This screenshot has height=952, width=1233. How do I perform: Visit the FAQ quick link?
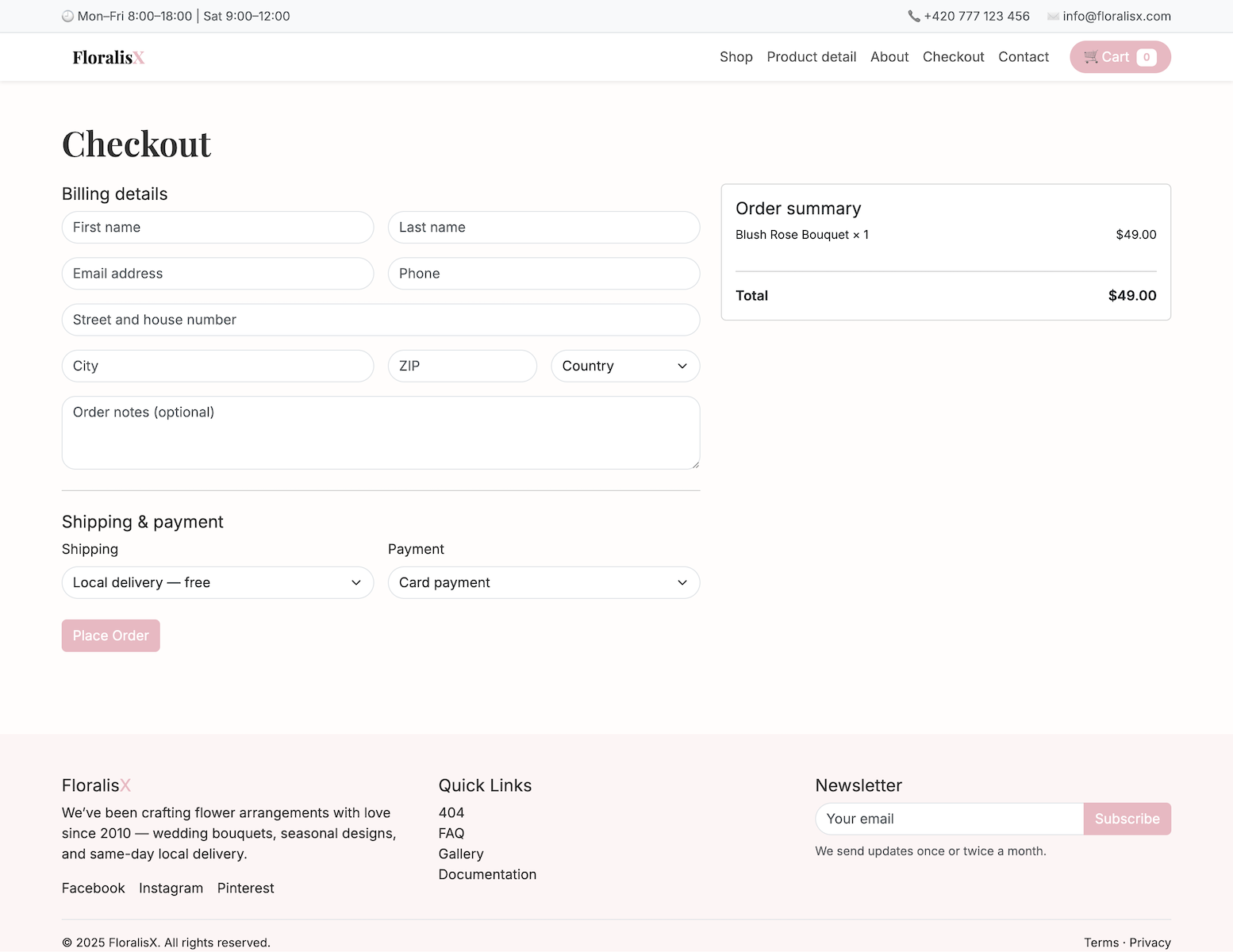pyautogui.click(x=451, y=833)
